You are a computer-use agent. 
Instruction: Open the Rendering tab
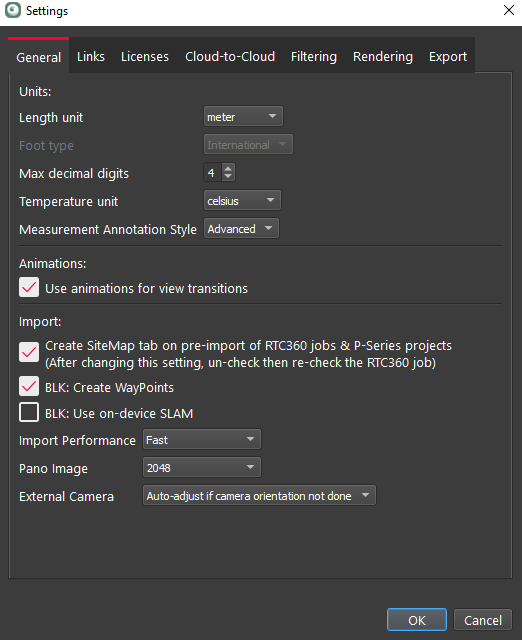click(x=382, y=56)
